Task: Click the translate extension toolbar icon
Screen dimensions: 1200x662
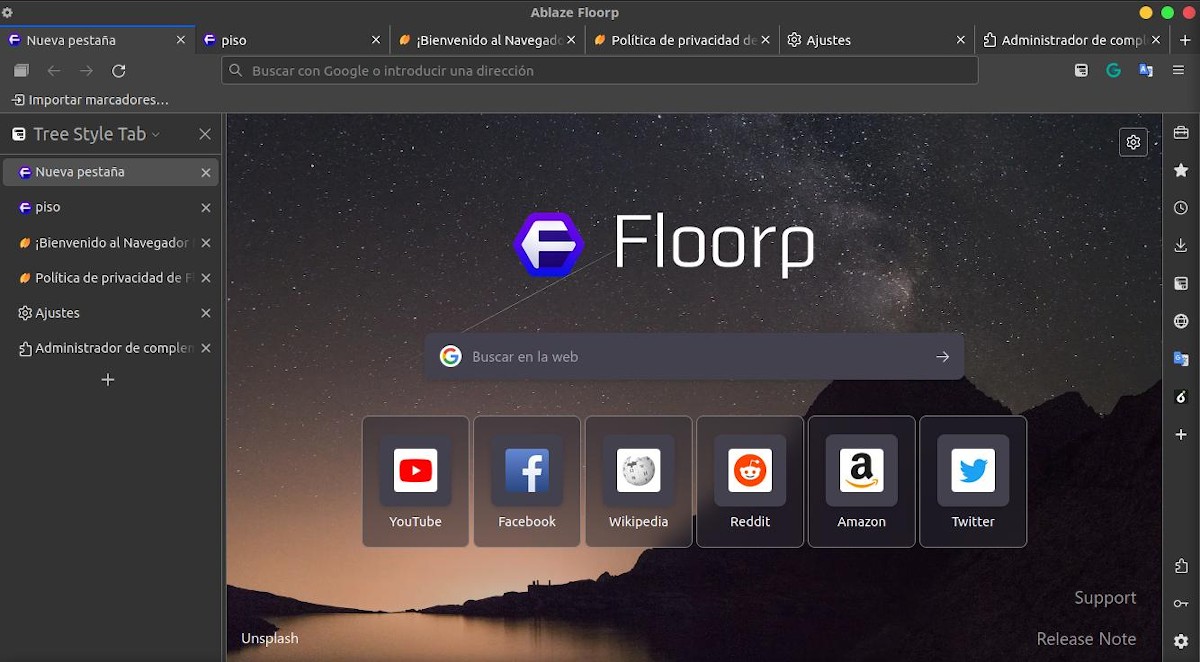Action: 1146,71
